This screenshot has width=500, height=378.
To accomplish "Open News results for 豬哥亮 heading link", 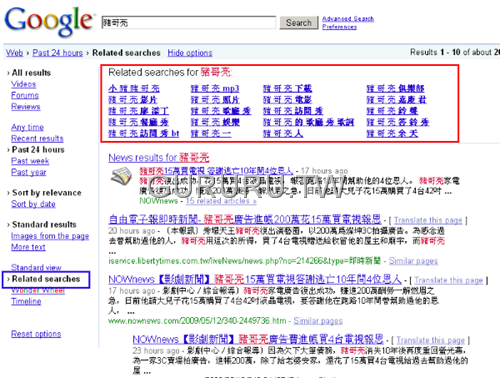I will click(159, 157).
